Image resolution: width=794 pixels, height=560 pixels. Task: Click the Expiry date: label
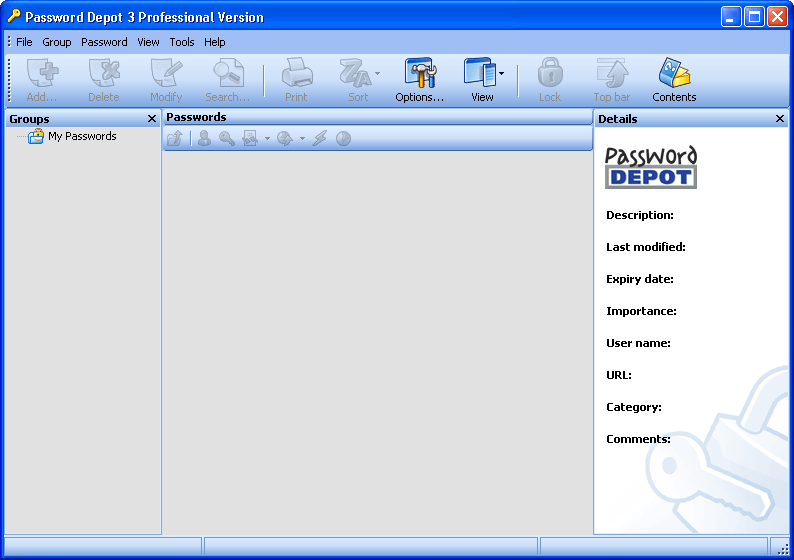(640, 279)
